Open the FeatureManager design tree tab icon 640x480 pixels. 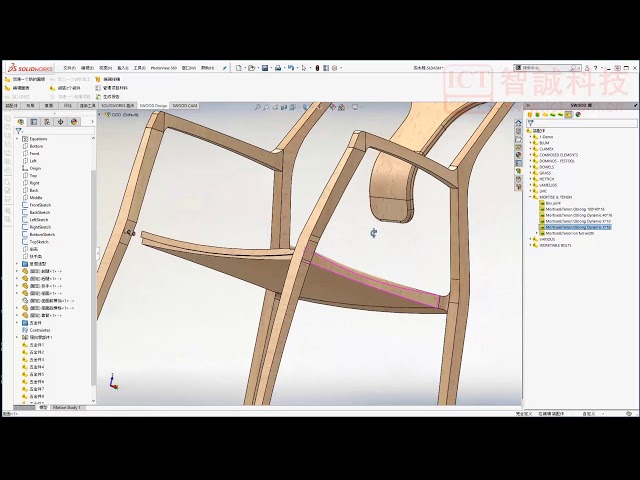(x=21, y=122)
